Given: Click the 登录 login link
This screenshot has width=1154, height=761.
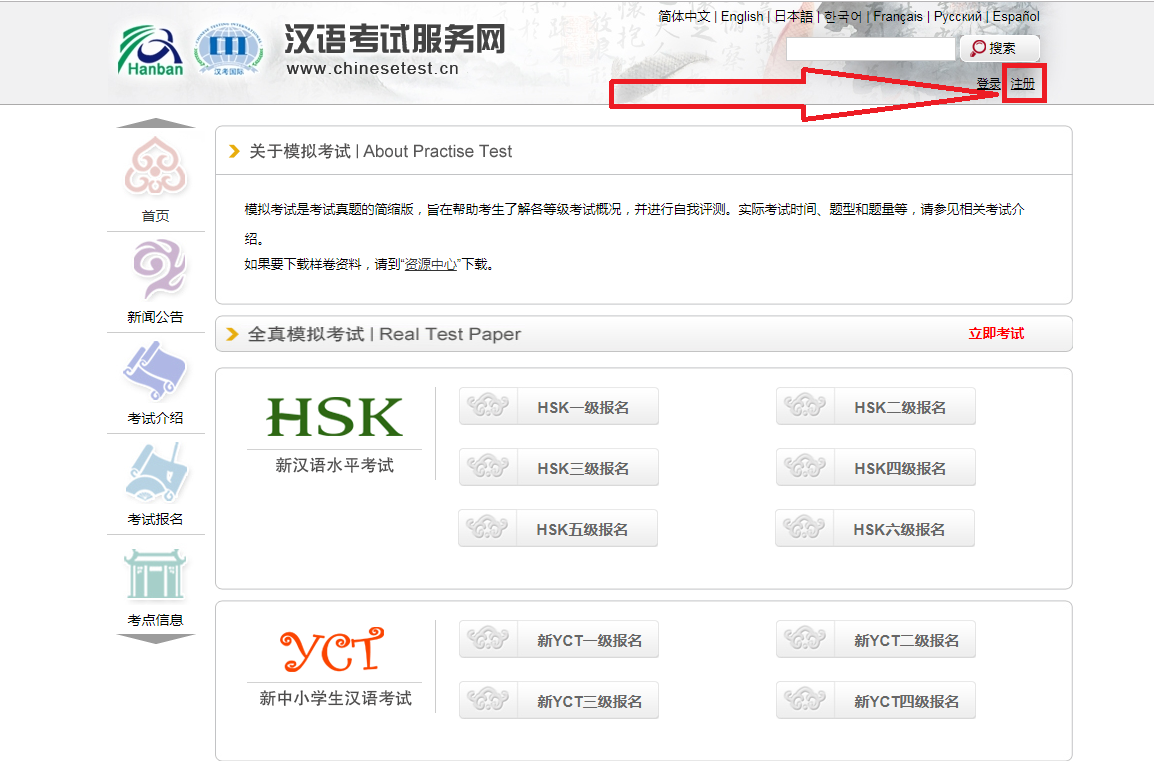Looking at the screenshot, I should 988,84.
